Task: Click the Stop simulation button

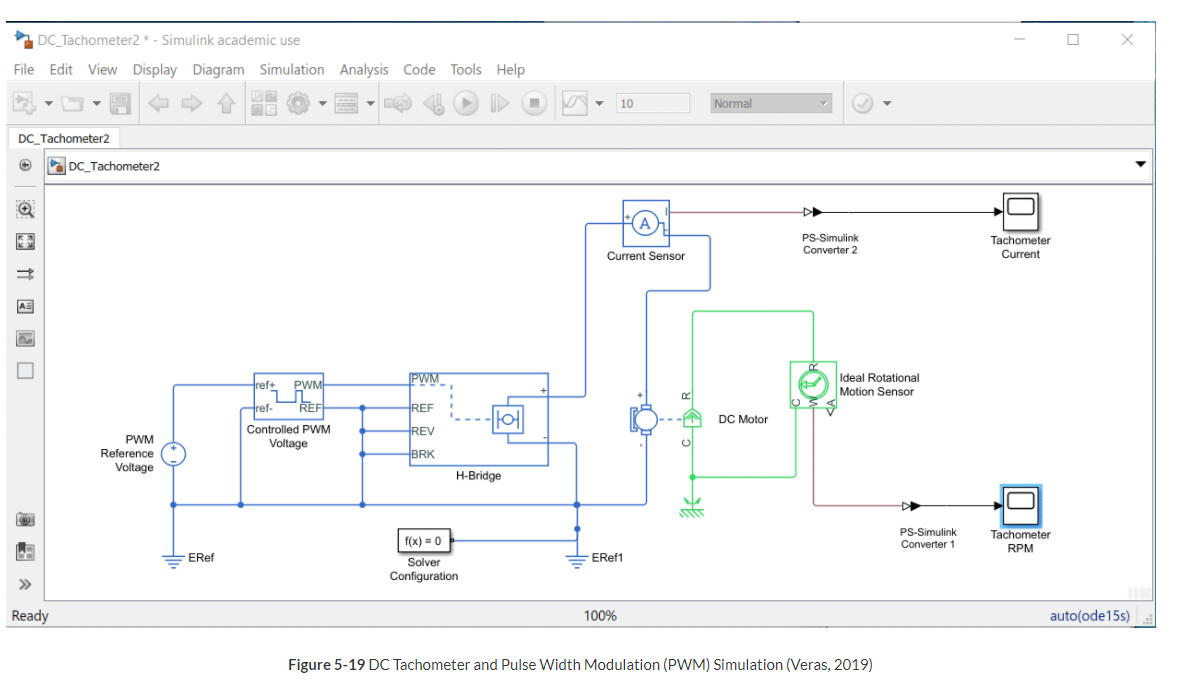Action: coord(534,104)
